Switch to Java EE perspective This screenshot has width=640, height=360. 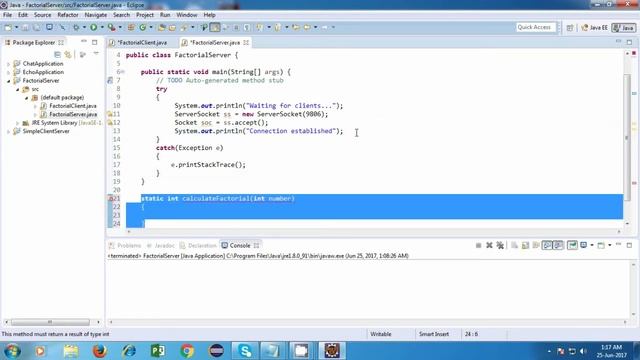[594, 27]
